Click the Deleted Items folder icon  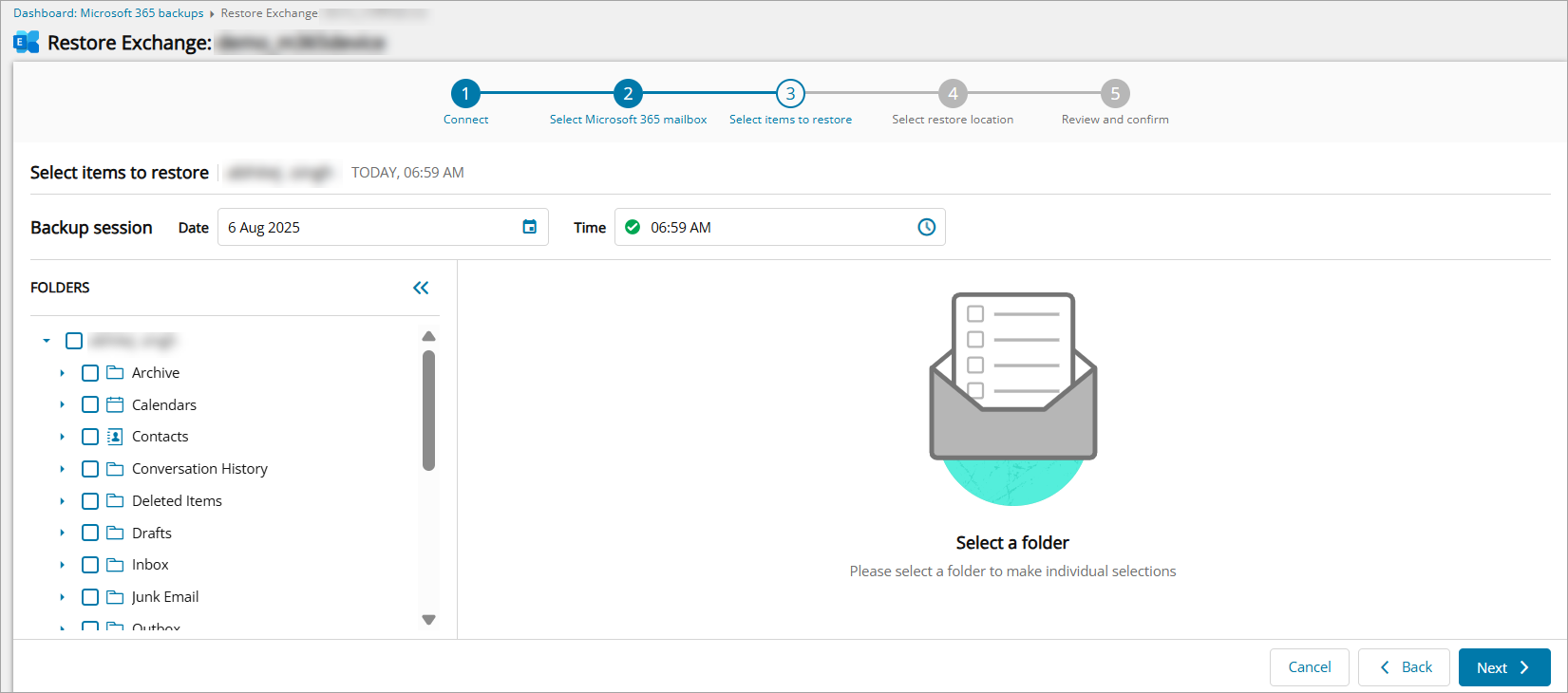tap(115, 500)
